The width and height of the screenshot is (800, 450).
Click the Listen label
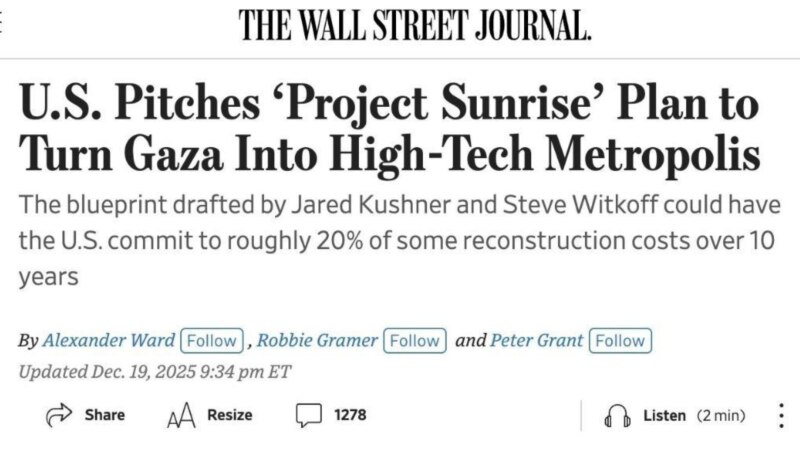click(664, 416)
